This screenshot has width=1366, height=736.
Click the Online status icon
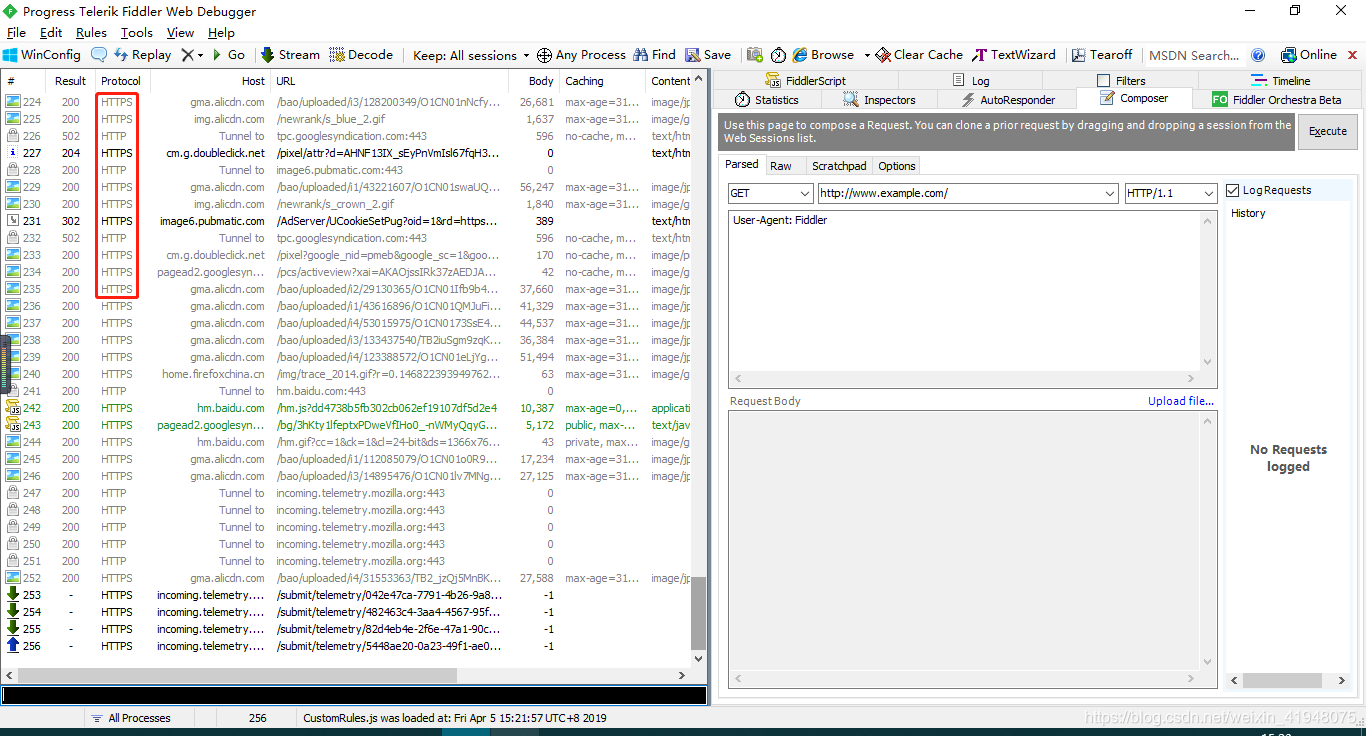(1289, 55)
